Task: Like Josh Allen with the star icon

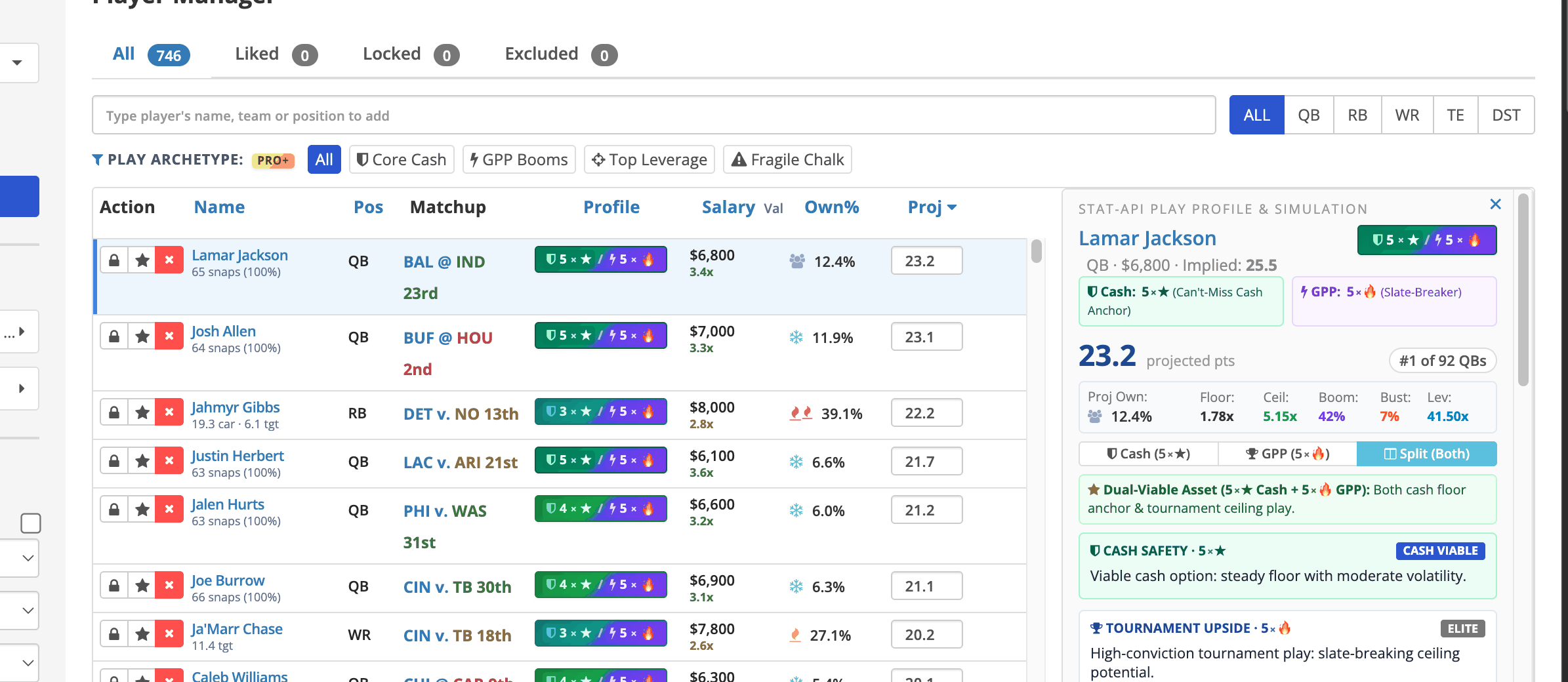Action: (142, 336)
